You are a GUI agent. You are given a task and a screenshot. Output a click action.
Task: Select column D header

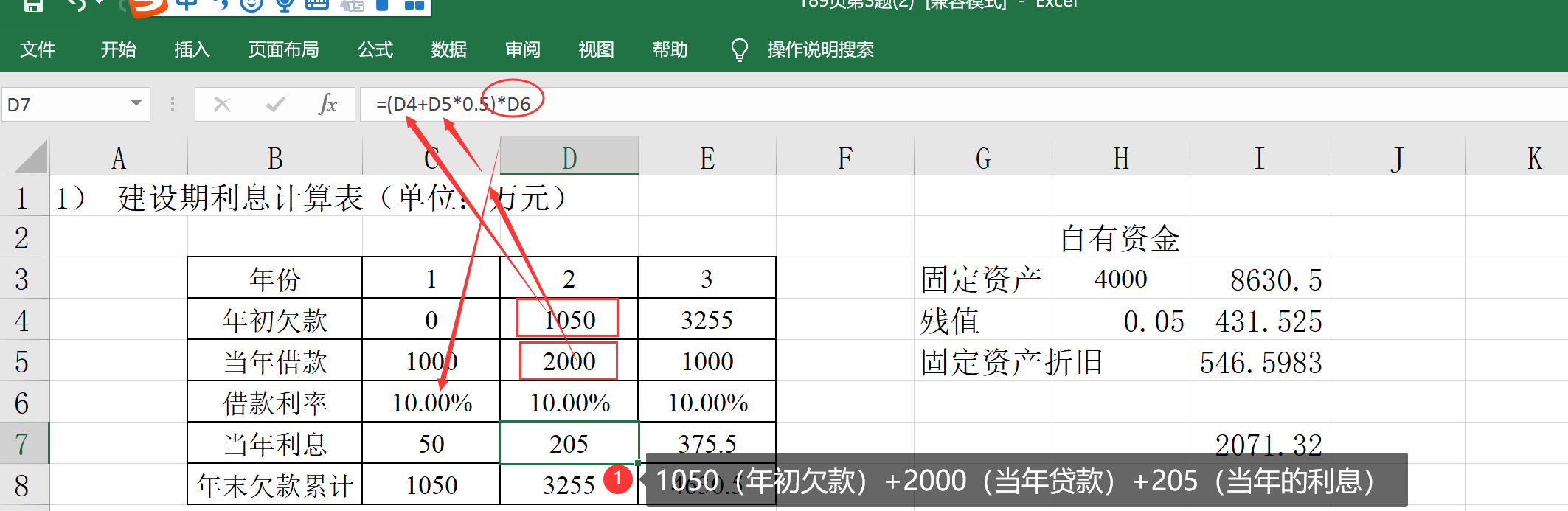569,157
